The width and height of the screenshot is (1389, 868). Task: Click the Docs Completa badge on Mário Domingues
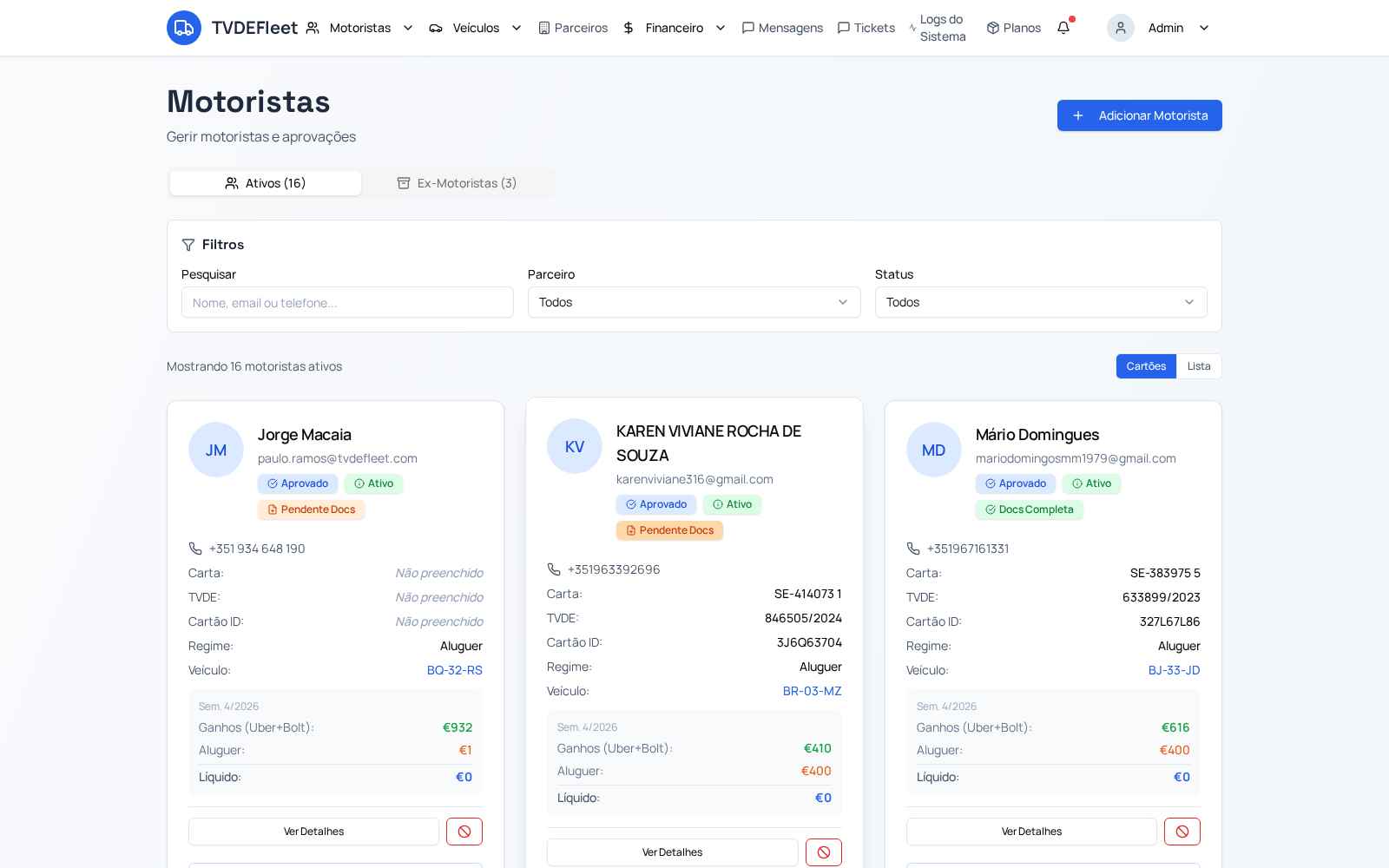[x=1030, y=510]
